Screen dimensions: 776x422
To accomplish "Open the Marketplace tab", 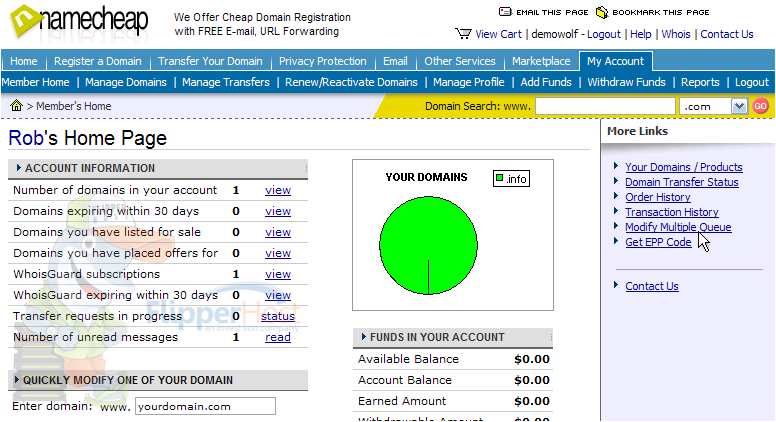I will point(541,61).
